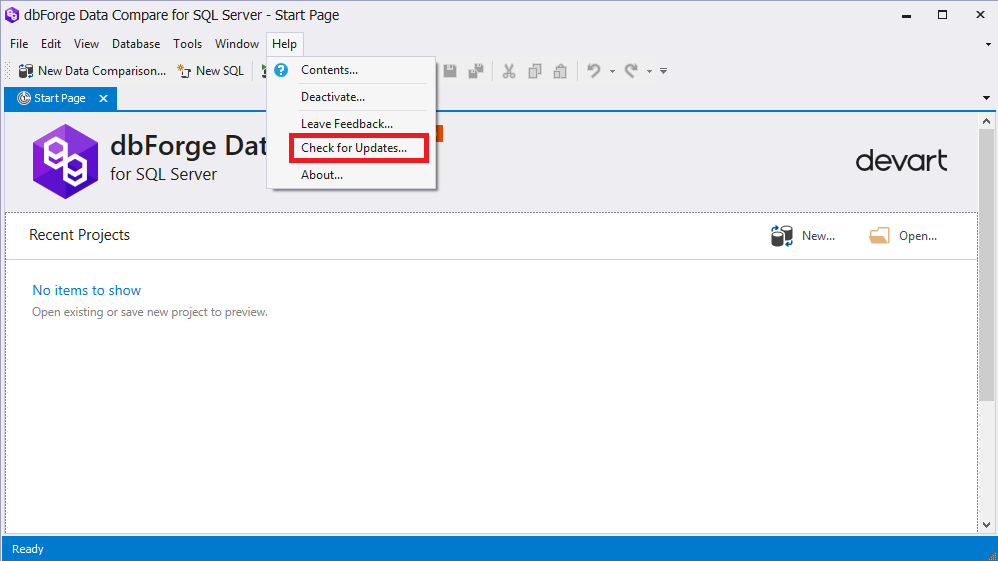Close the Start Page tab
Viewport: 998px width, 561px height.
[x=103, y=98]
